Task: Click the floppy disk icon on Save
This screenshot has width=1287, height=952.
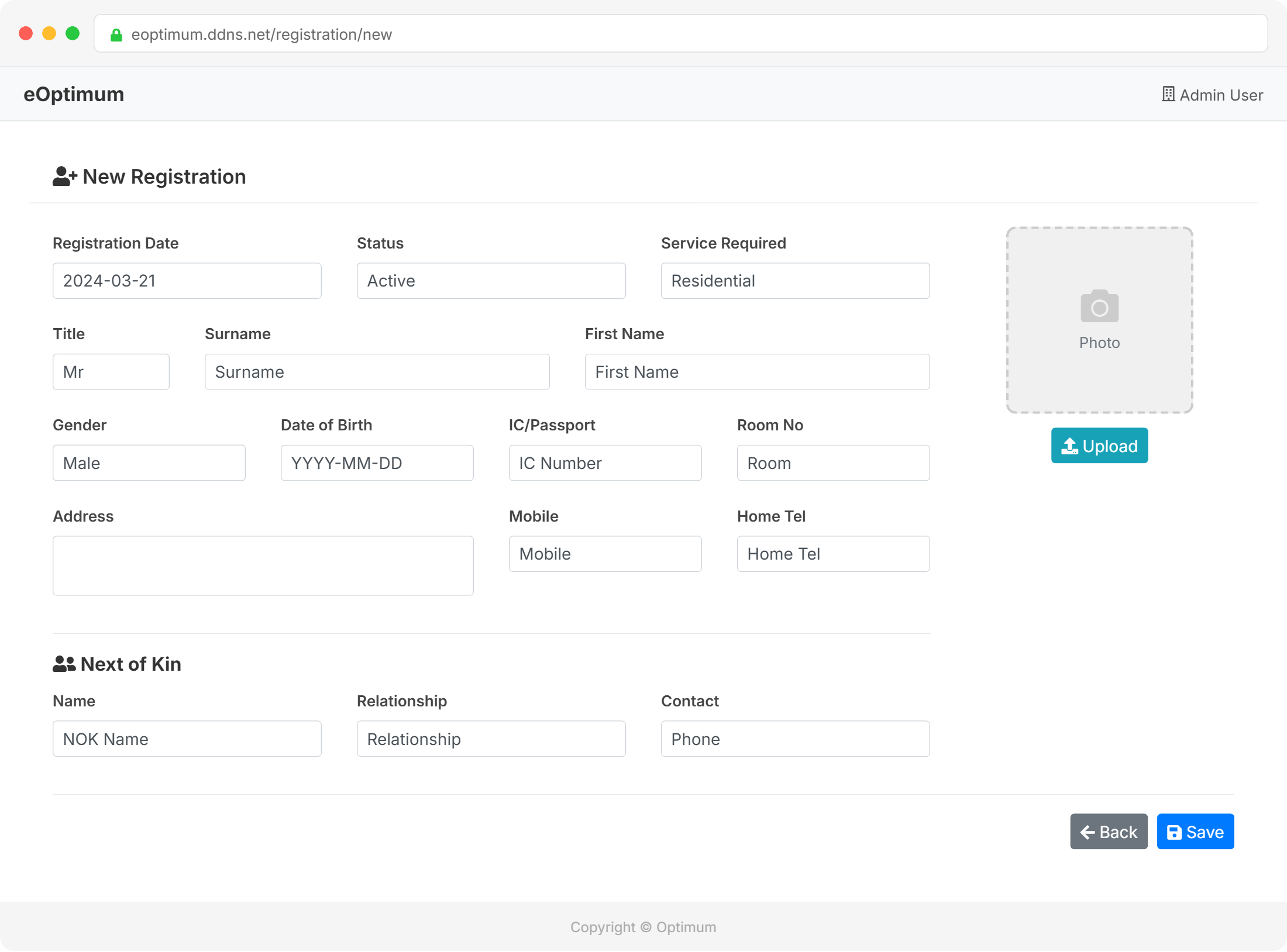Action: point(1174,832)
